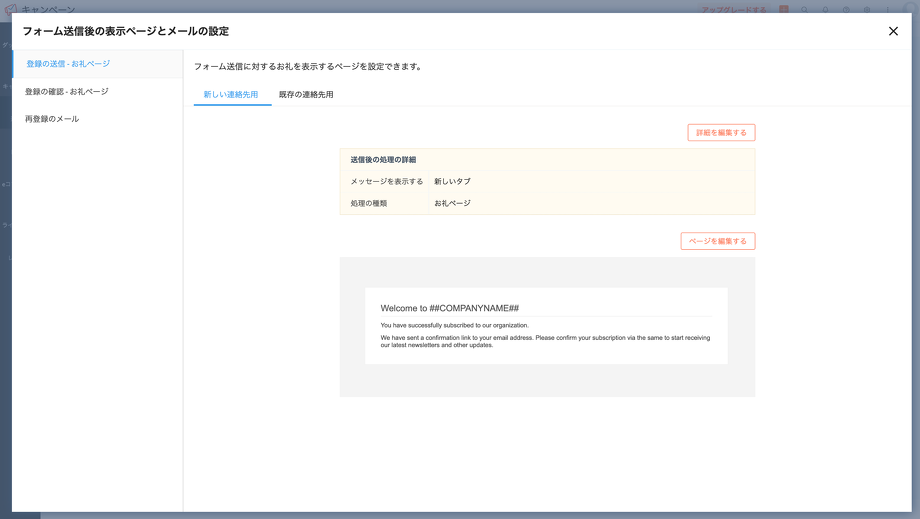Click the 処理の種類 row
This screenshot has width=920, height=519.
click(546, 203)
